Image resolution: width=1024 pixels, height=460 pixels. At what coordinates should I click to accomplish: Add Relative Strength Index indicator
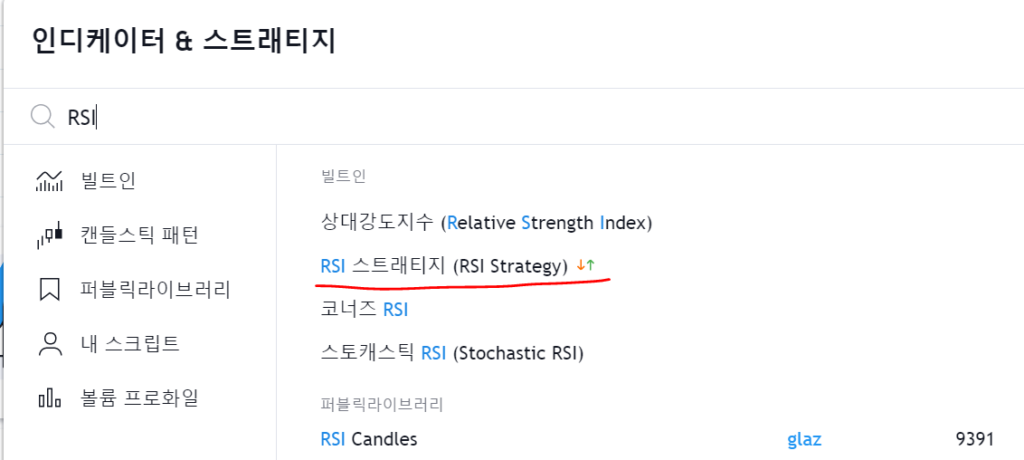coord(487,223)
